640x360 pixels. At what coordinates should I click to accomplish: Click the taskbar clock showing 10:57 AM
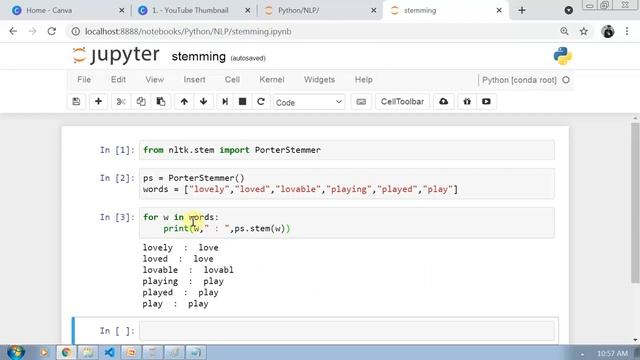(x=612, y=353)
